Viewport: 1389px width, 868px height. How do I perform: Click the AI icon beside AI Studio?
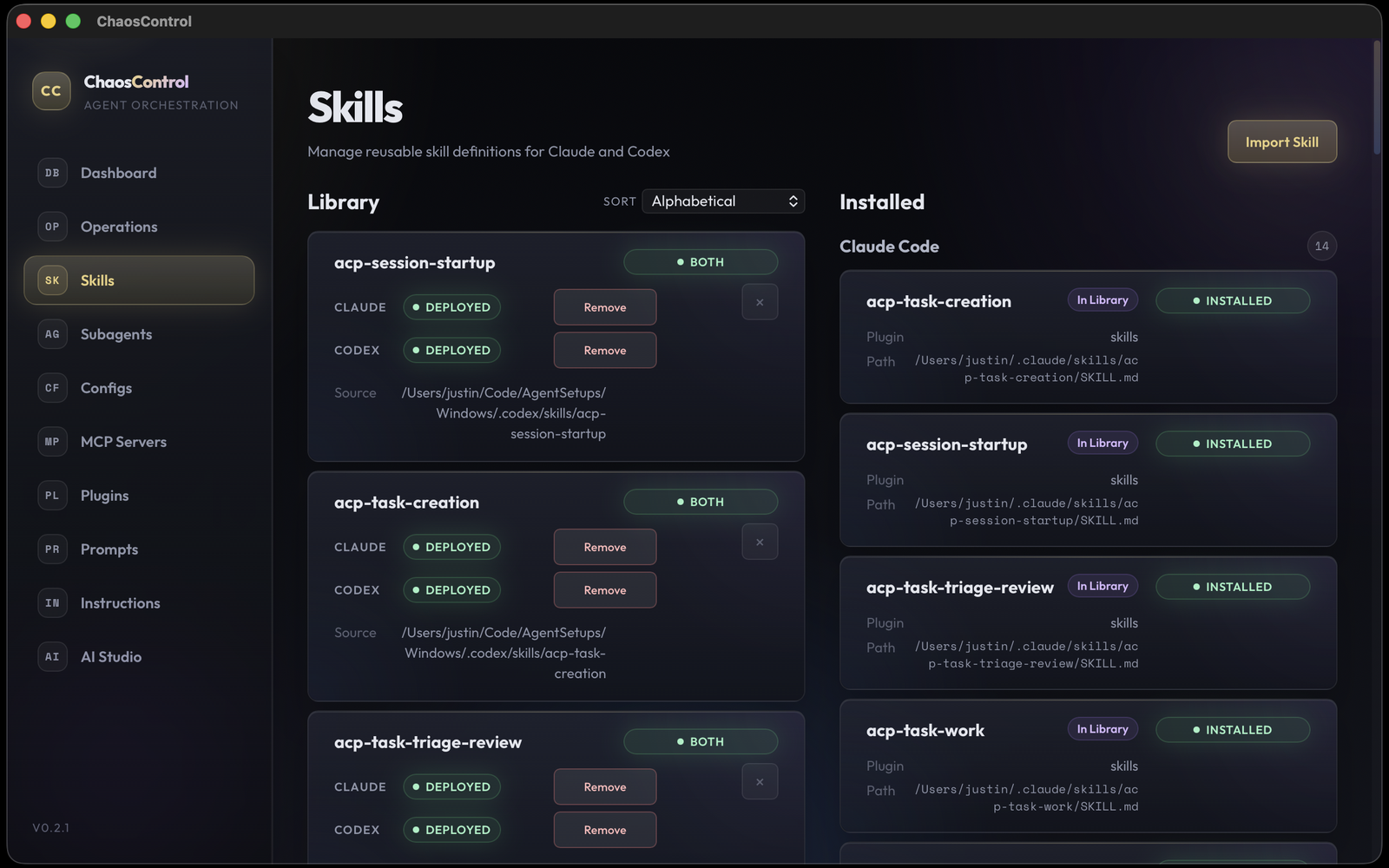pyautogui.click(x=52, y=657)
